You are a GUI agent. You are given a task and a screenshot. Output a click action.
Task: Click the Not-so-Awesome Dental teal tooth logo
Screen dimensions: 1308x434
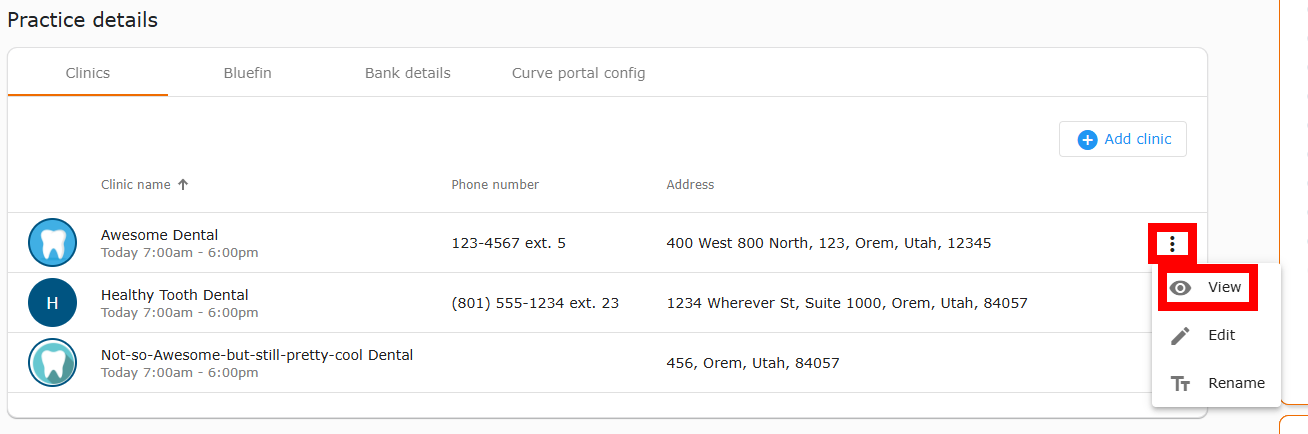(53, 363)
